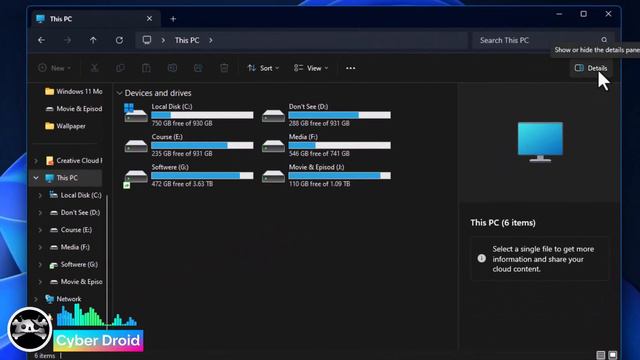Screen dimensions: 640x360
Task: Open the Sort dropdown
Action: (263, 68)
